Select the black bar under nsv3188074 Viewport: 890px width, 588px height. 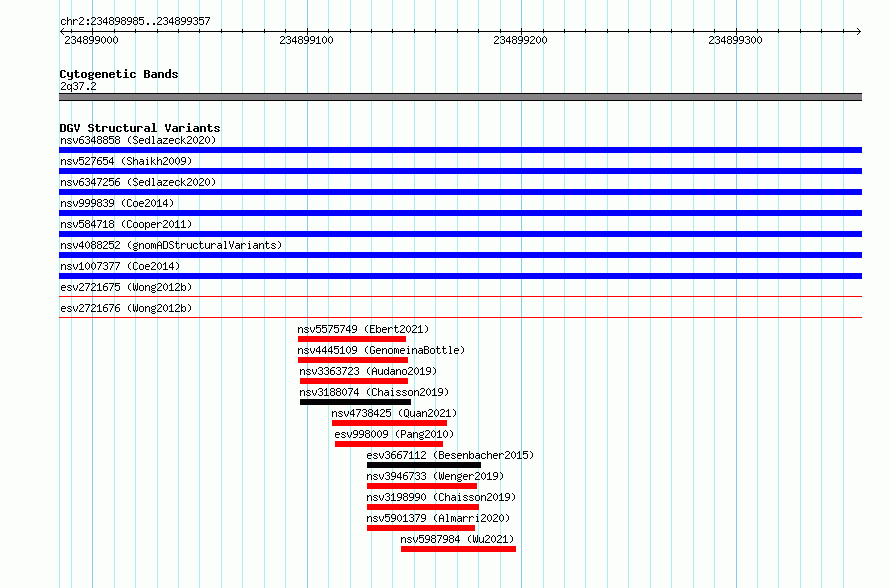[x=355, y=402]
